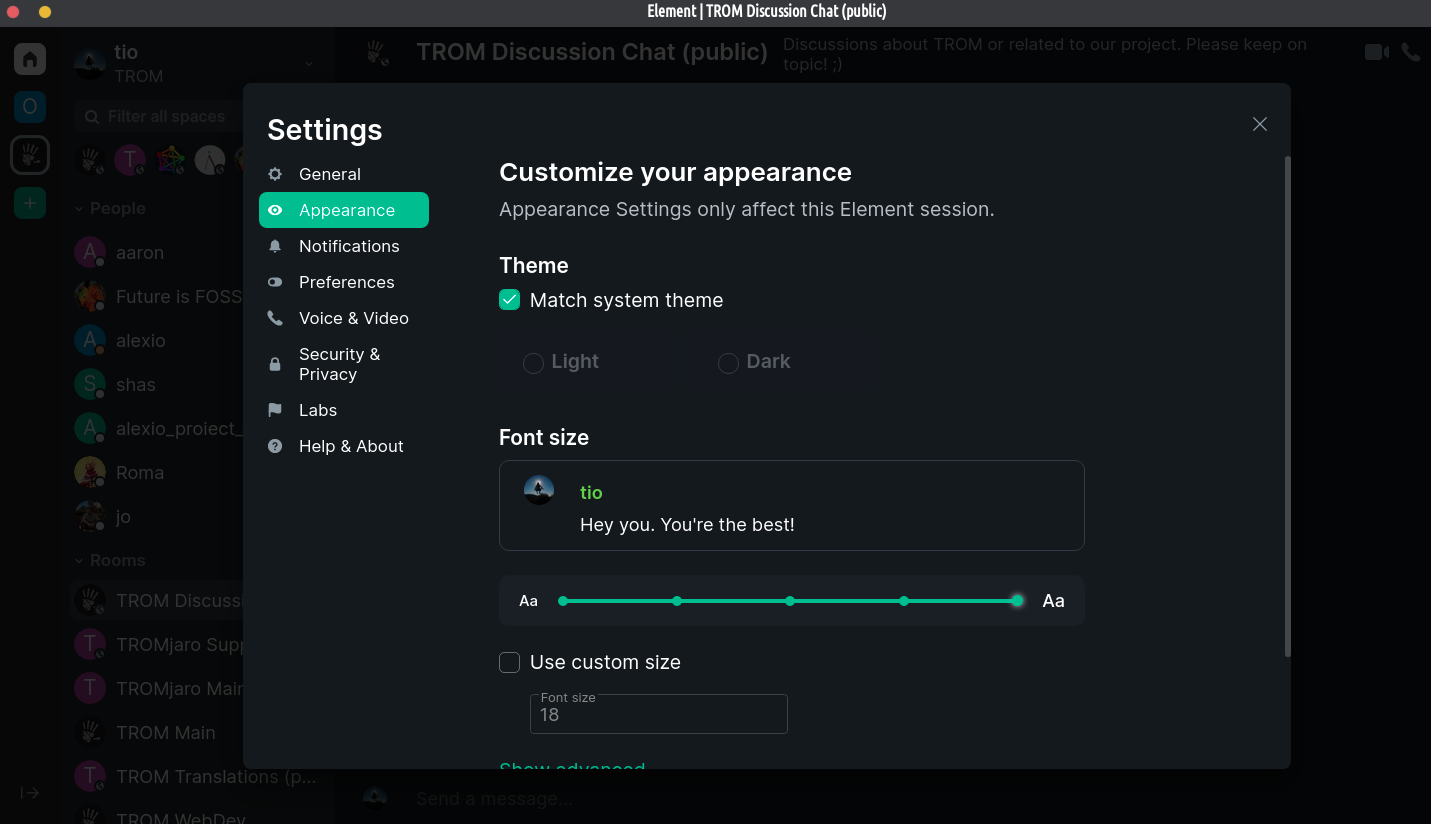Image resolution: width=1431 pixels, height=824 pixels.
Task: Click the small Aa icon left of slider
Action: pyautogui.click(x=528, y=601)
